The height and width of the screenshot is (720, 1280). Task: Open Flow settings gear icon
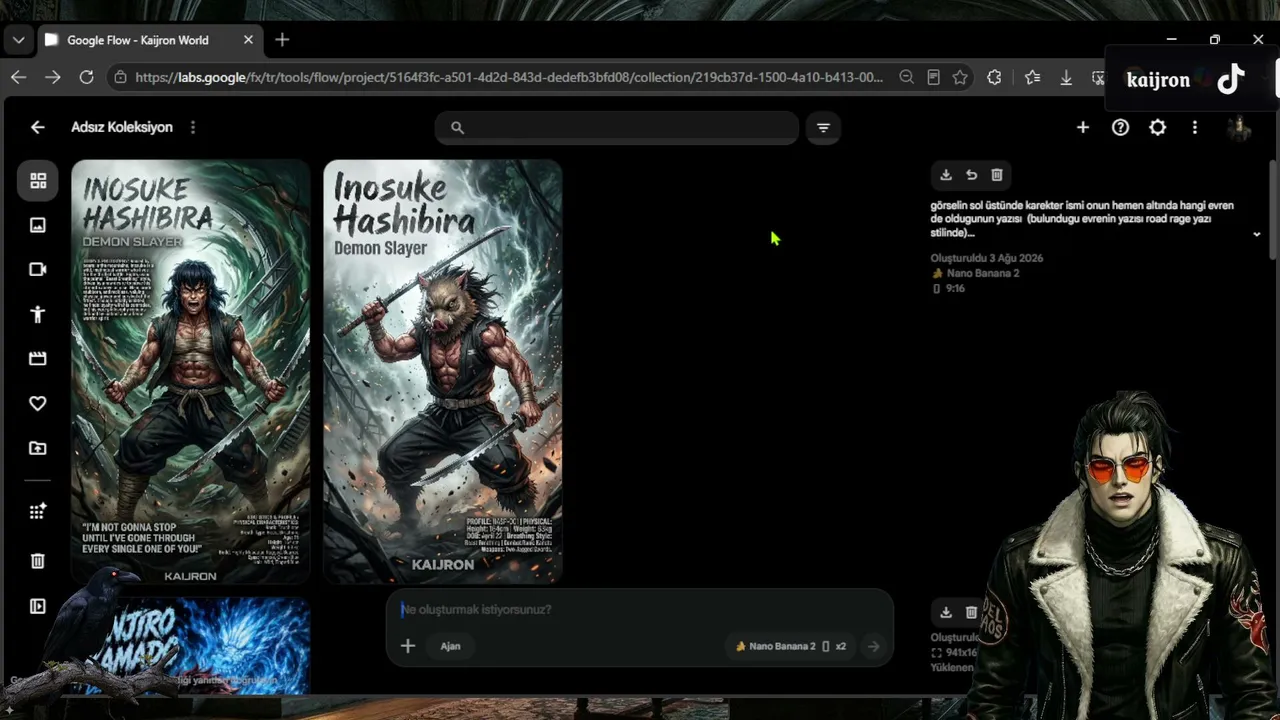click(1157, 127)
